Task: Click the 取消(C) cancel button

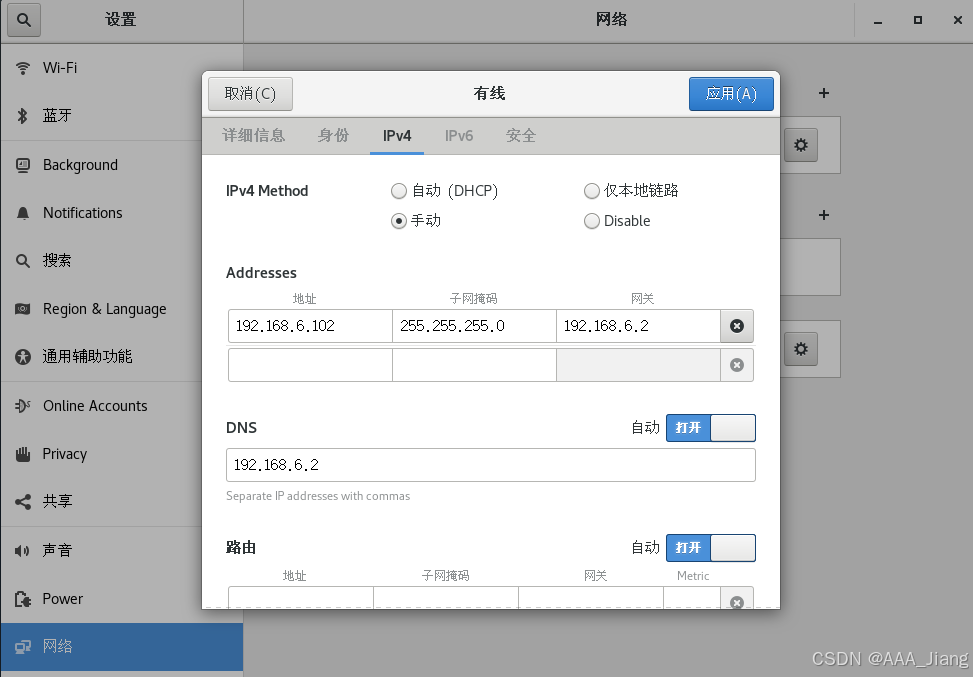Action: tap(250, 94)
